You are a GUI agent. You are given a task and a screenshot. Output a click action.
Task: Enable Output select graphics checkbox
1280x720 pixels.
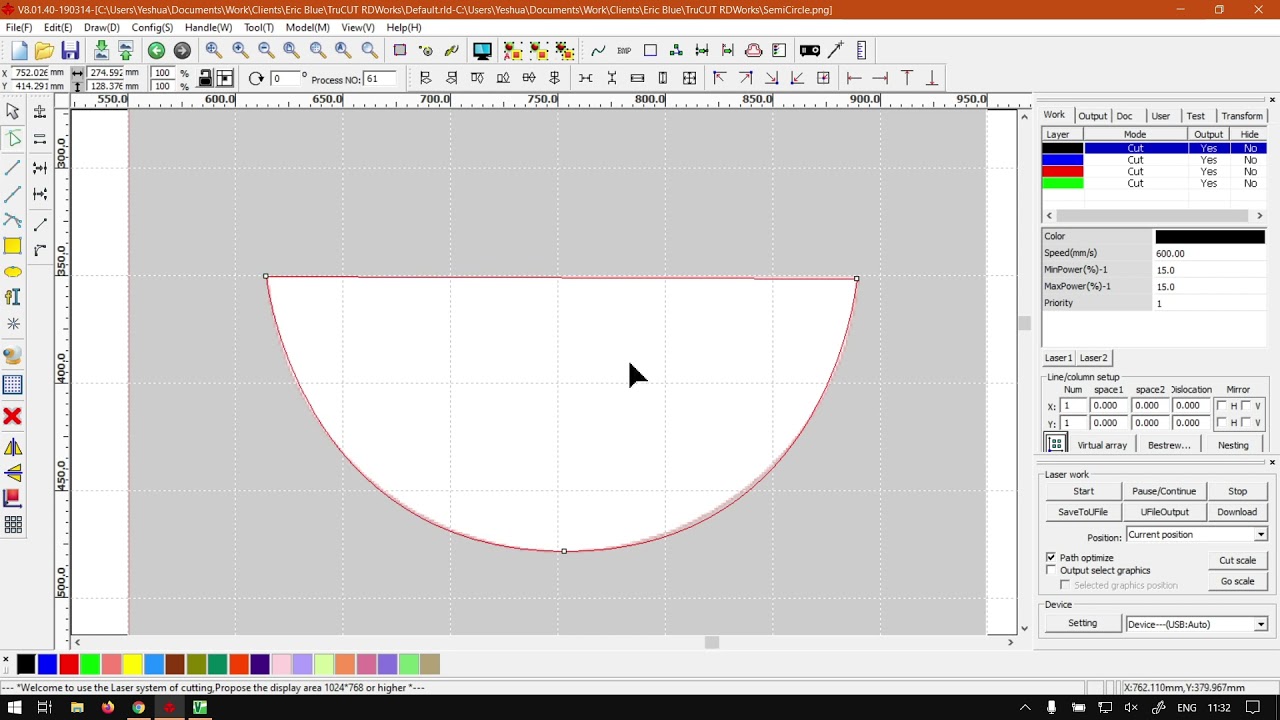(x=1051, y=570)
